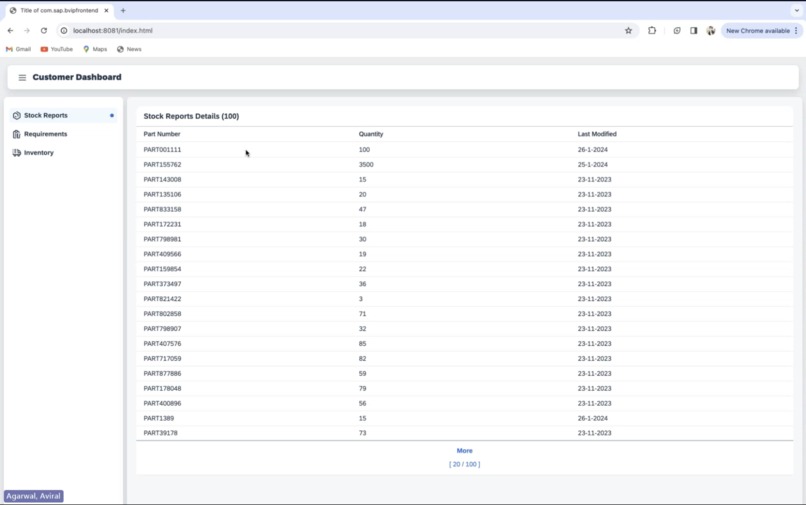Select row PART821422

point(464,299)
